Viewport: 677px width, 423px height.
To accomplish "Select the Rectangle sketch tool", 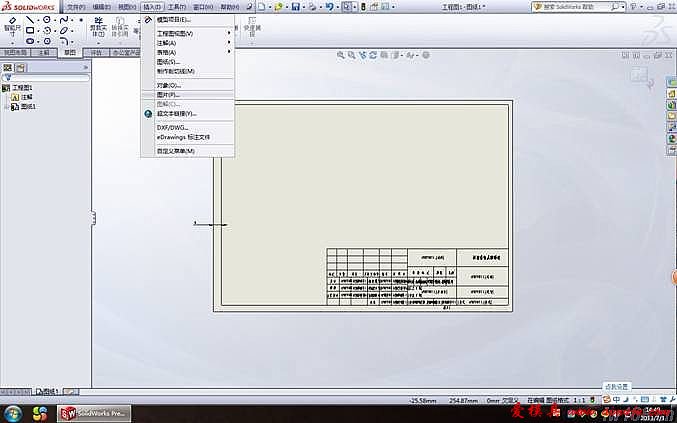I will (x=31, y=30).
